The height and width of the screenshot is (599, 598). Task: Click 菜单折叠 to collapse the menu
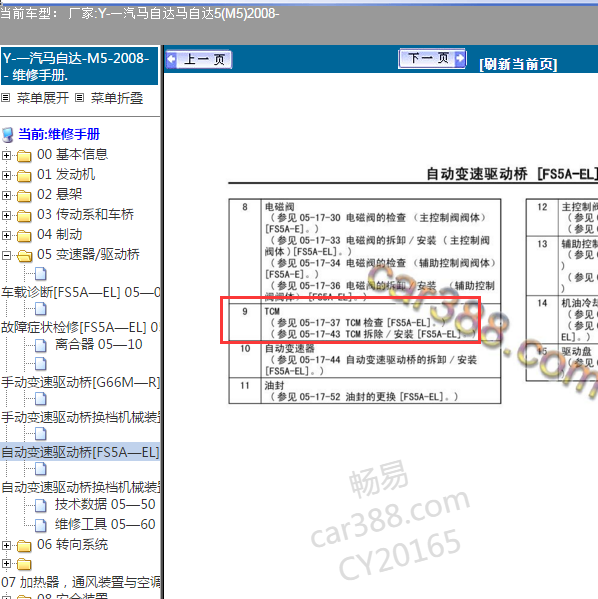(117, 98)
